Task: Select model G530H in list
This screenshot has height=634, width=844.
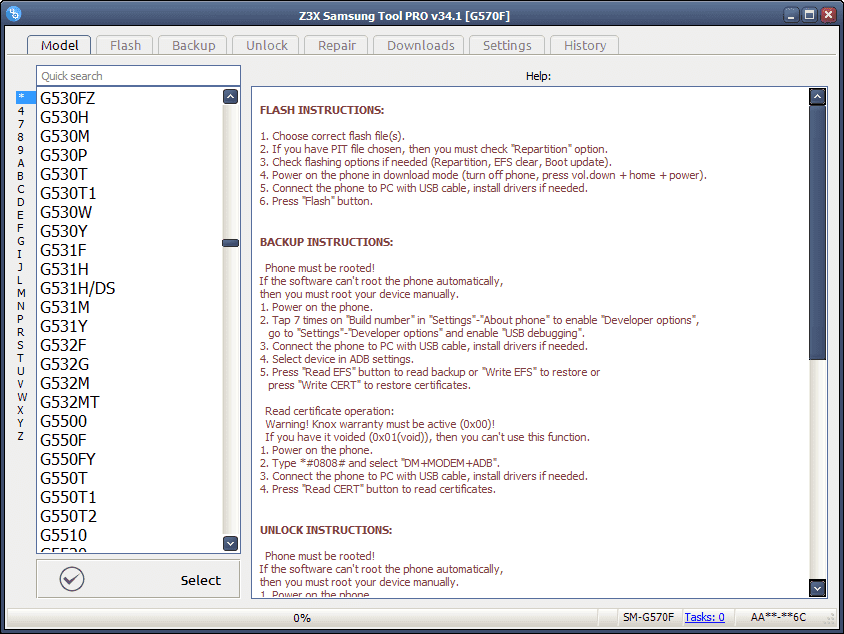Action: point(64,117)
